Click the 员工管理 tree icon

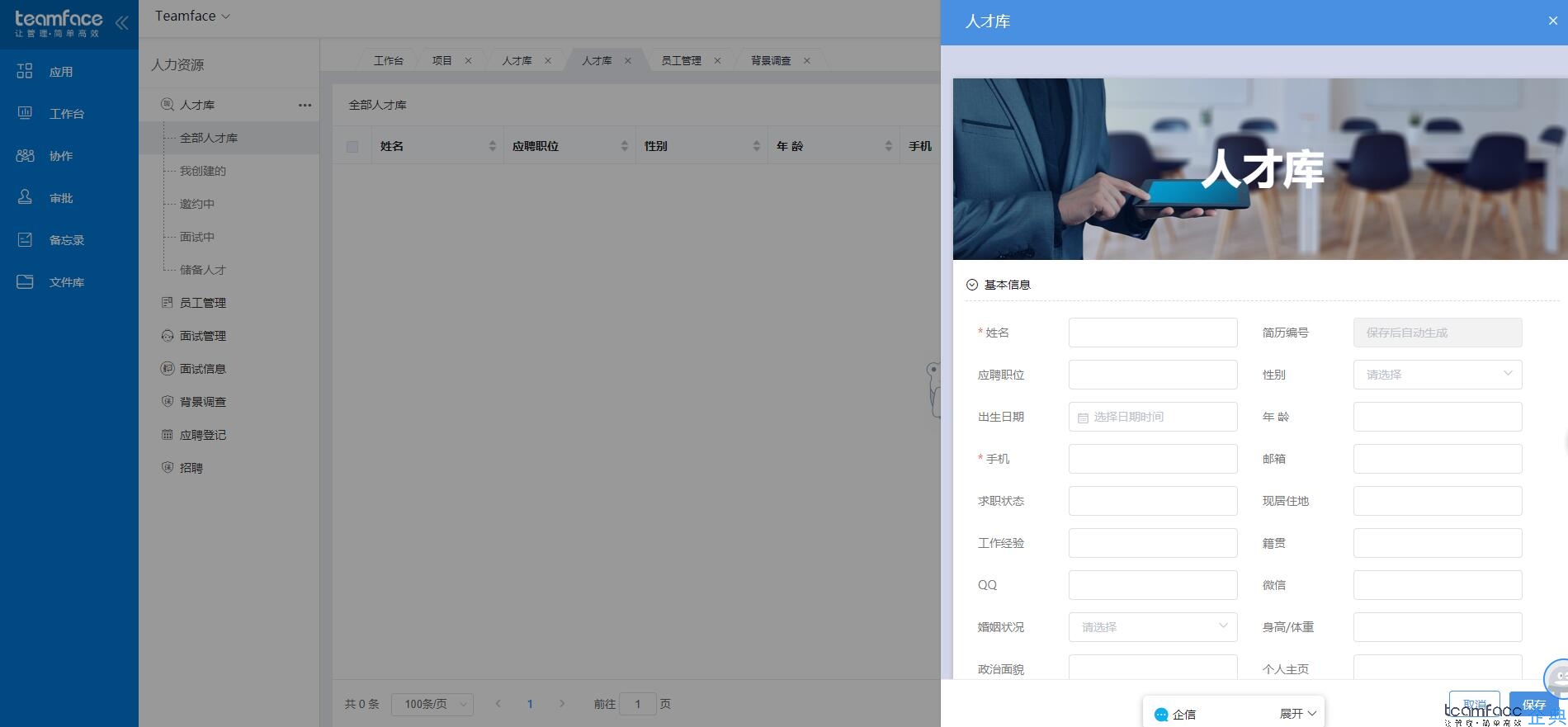167,302
